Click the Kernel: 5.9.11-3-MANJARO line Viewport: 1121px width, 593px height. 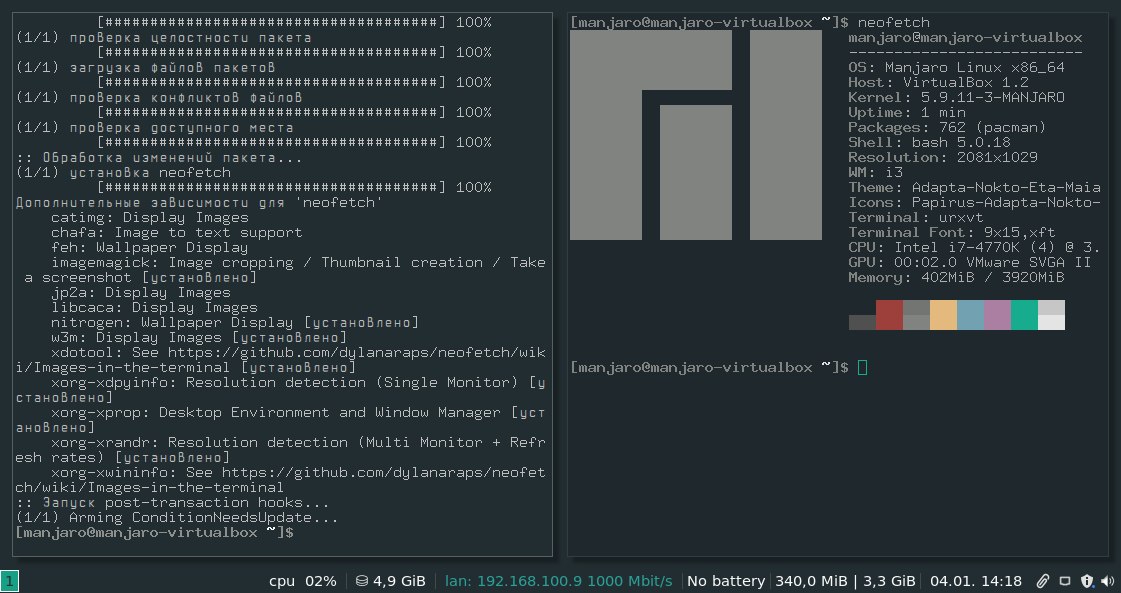coord(957,97)
